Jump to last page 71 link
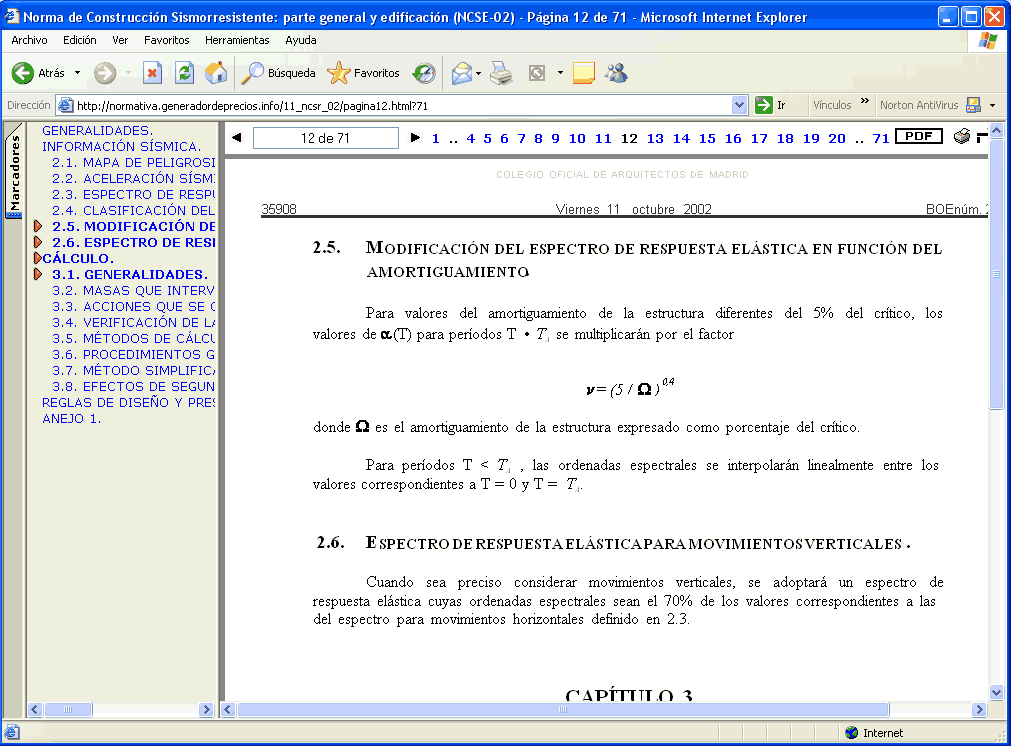Image resolution: width=1011 pixels, height=746 pixels. 881,139
